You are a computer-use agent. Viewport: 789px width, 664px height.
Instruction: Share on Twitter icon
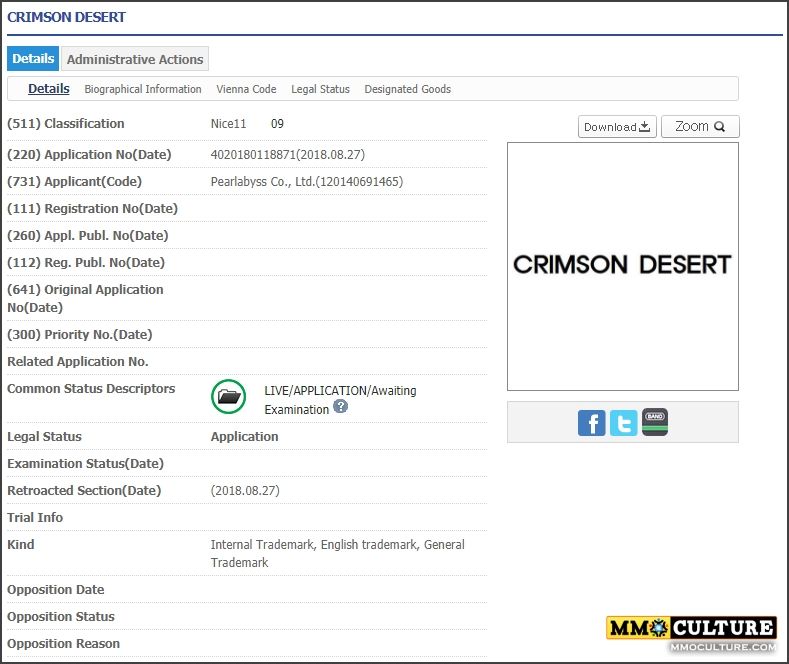[x=623, y=423]
